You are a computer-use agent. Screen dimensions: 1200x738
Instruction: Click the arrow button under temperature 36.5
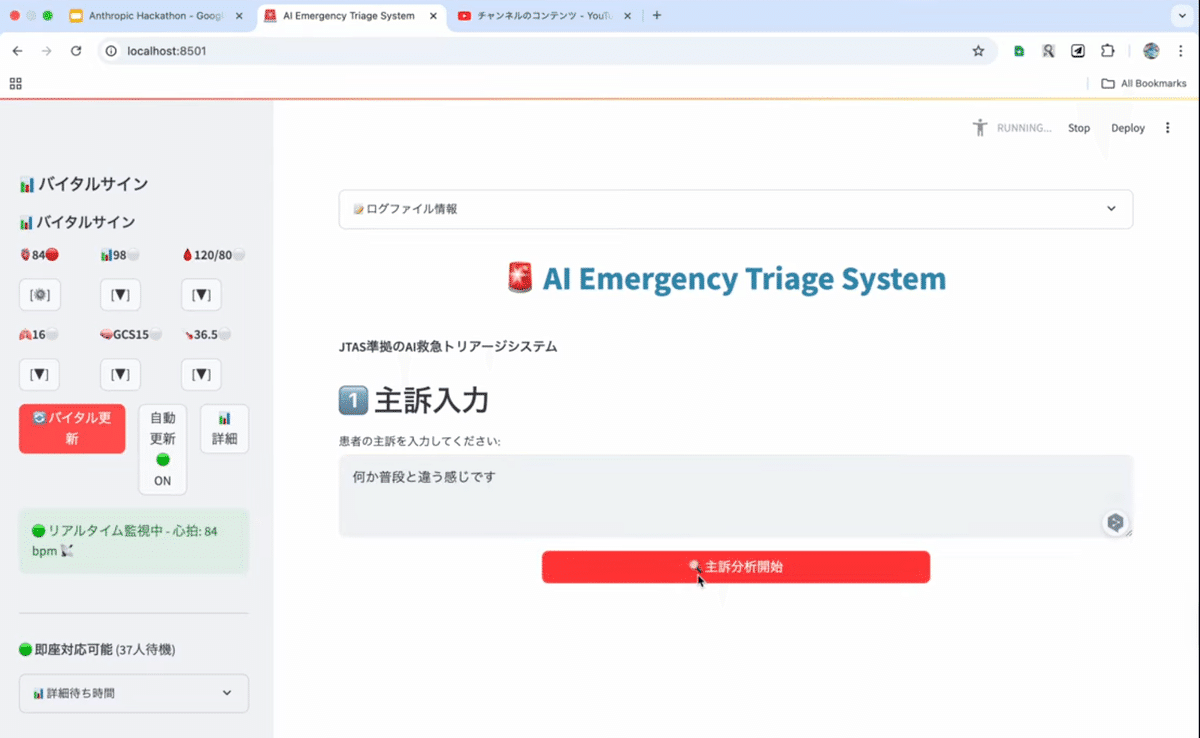click(201, 374)
